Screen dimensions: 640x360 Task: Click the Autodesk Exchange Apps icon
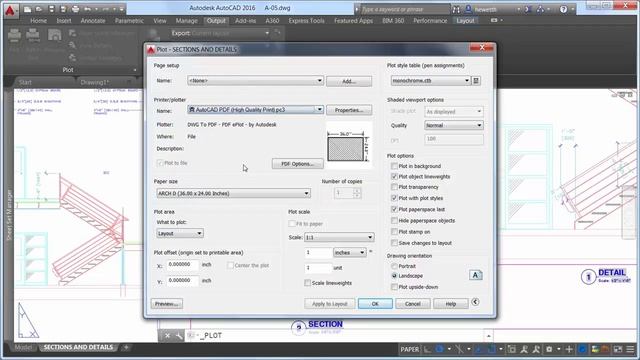click(528, 9)
